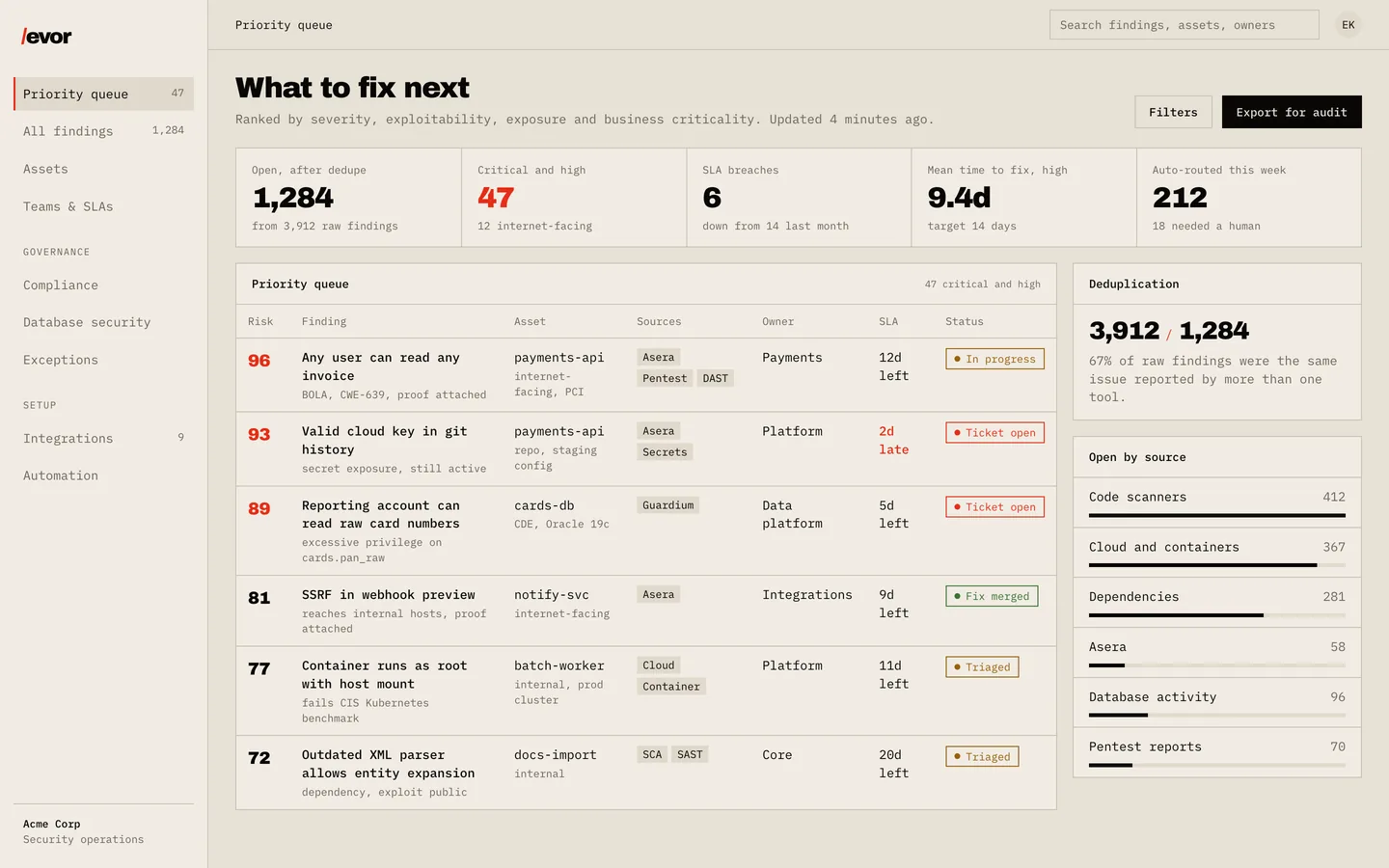Click the Code scanners progress bar

pos(1217,516)
